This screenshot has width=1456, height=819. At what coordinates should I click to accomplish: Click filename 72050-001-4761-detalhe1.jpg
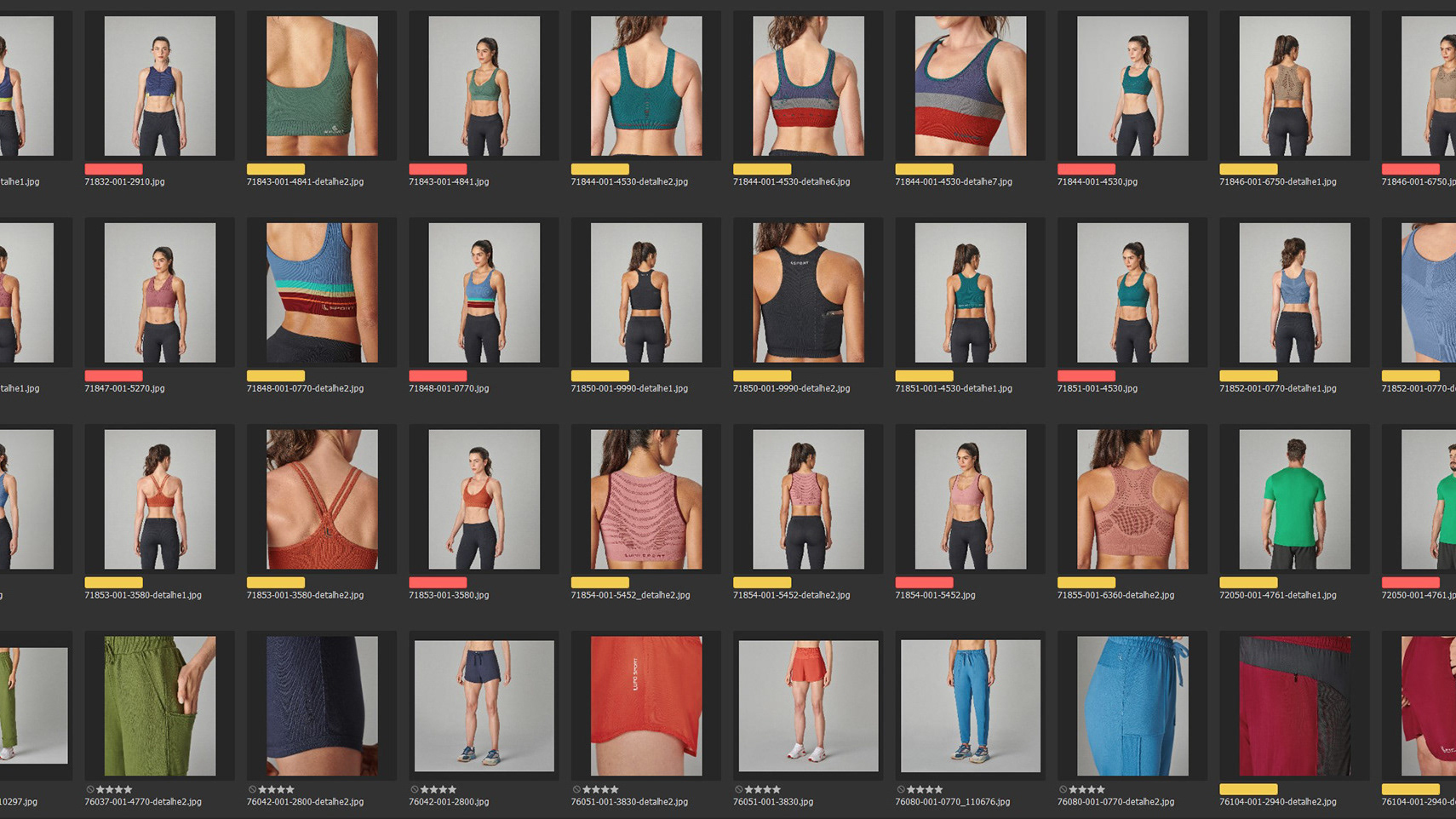1277,595
